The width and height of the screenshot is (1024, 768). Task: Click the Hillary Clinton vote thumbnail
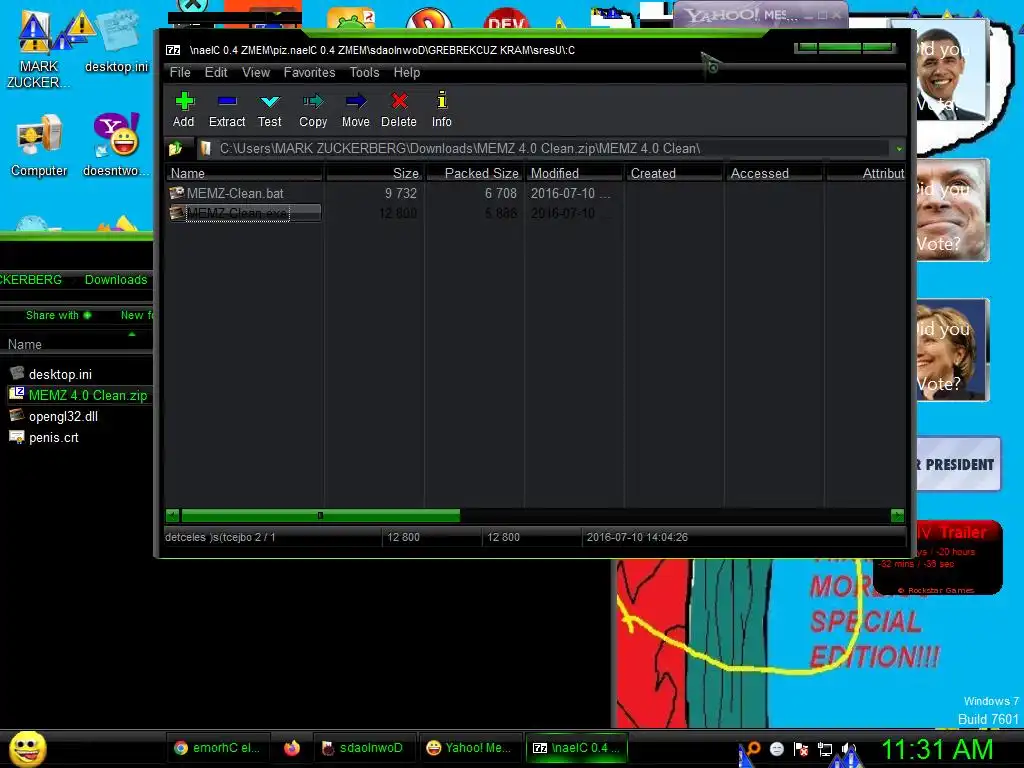953,349
